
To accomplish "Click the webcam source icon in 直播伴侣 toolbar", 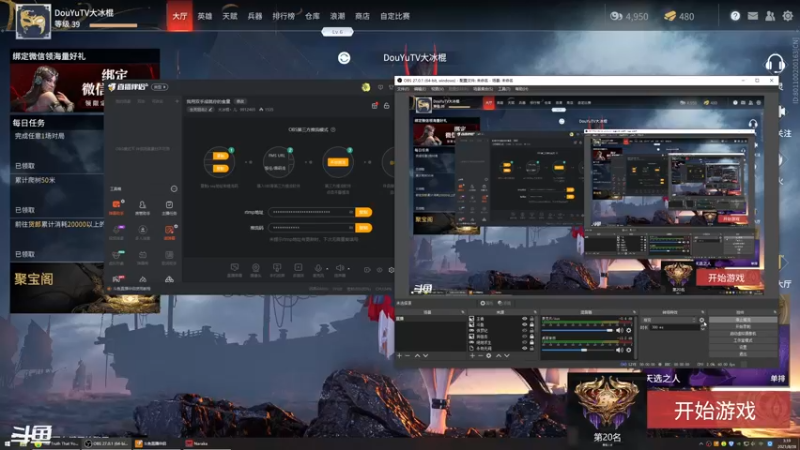I will (x=256, y=267).
